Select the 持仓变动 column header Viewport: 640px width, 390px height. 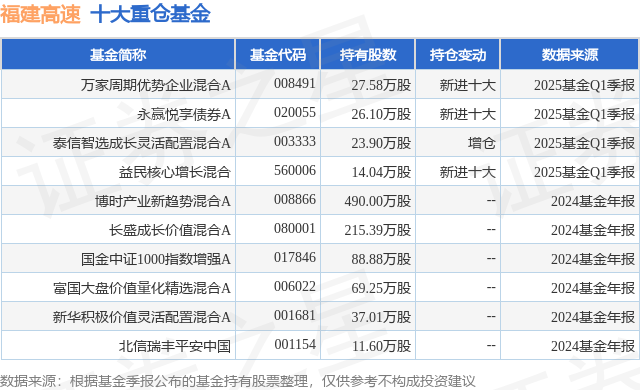[458, 55]
